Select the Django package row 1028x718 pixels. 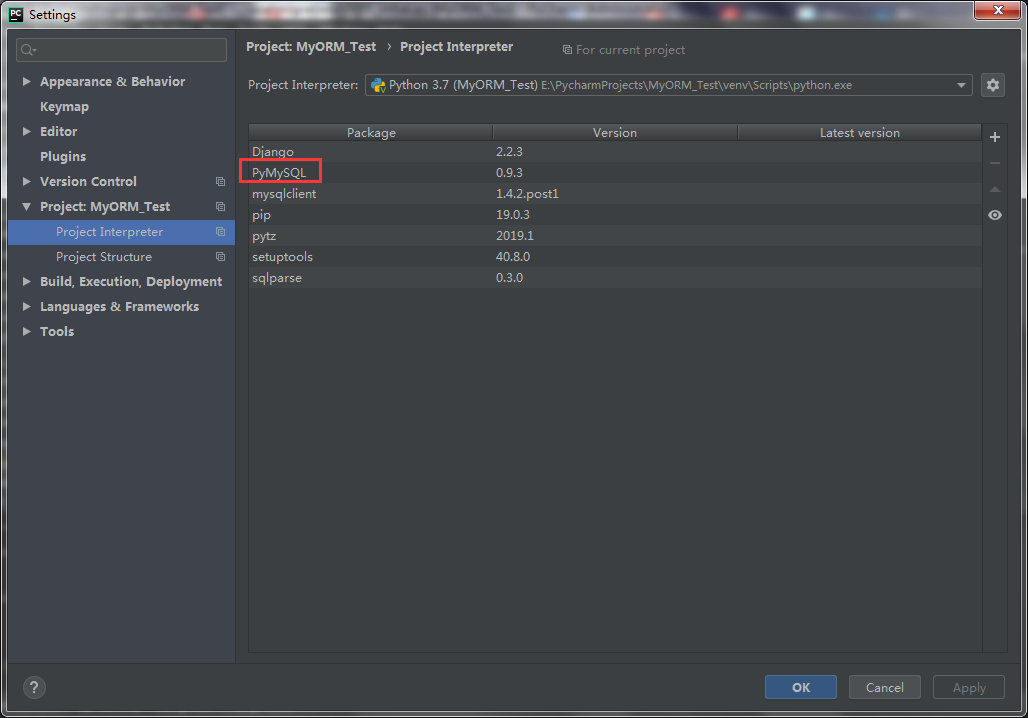(615, 151)
